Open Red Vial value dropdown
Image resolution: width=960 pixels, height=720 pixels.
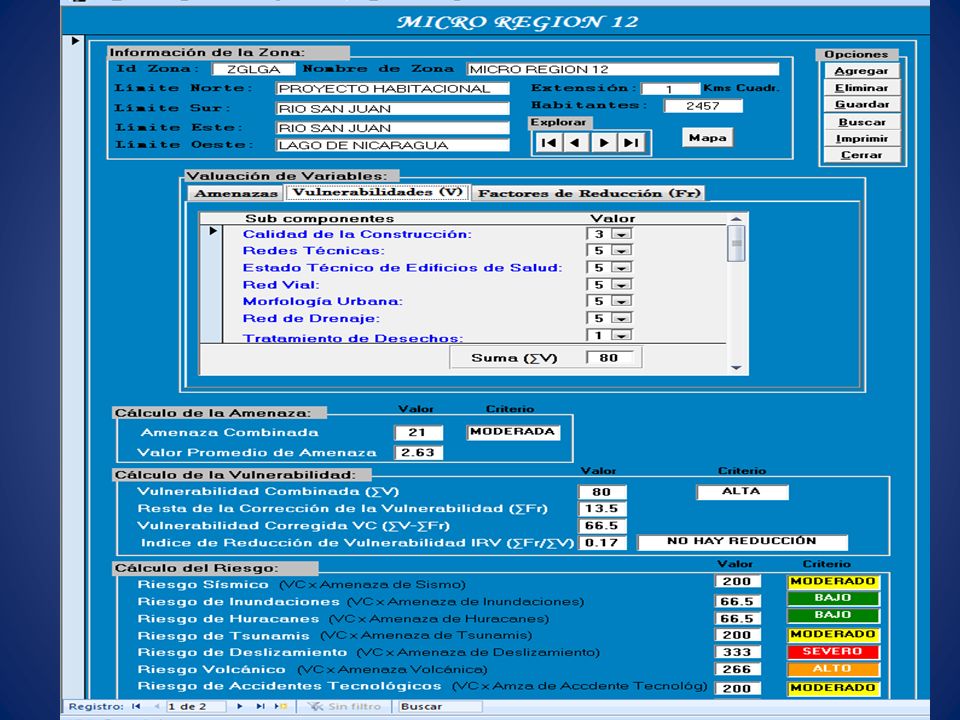[x=622, y=285]
